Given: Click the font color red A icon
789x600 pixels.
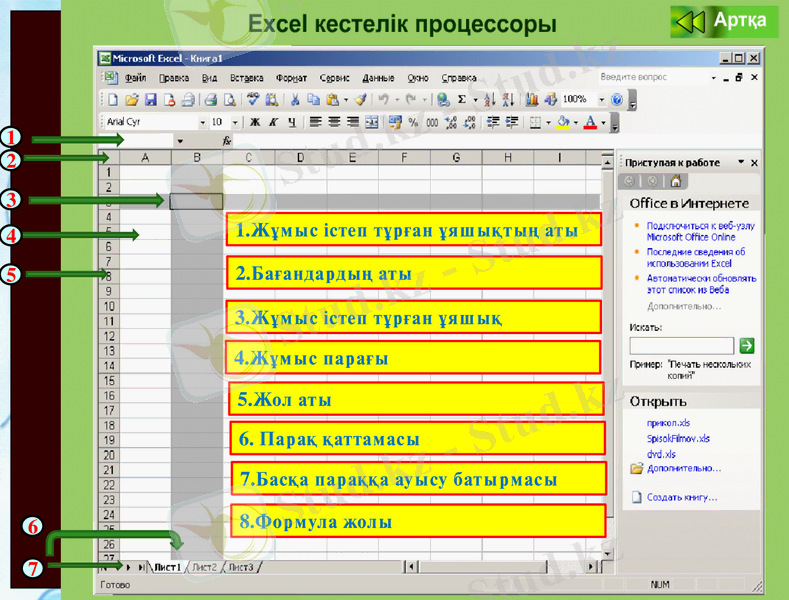Looking at the screenshot, I should (591, 122).
